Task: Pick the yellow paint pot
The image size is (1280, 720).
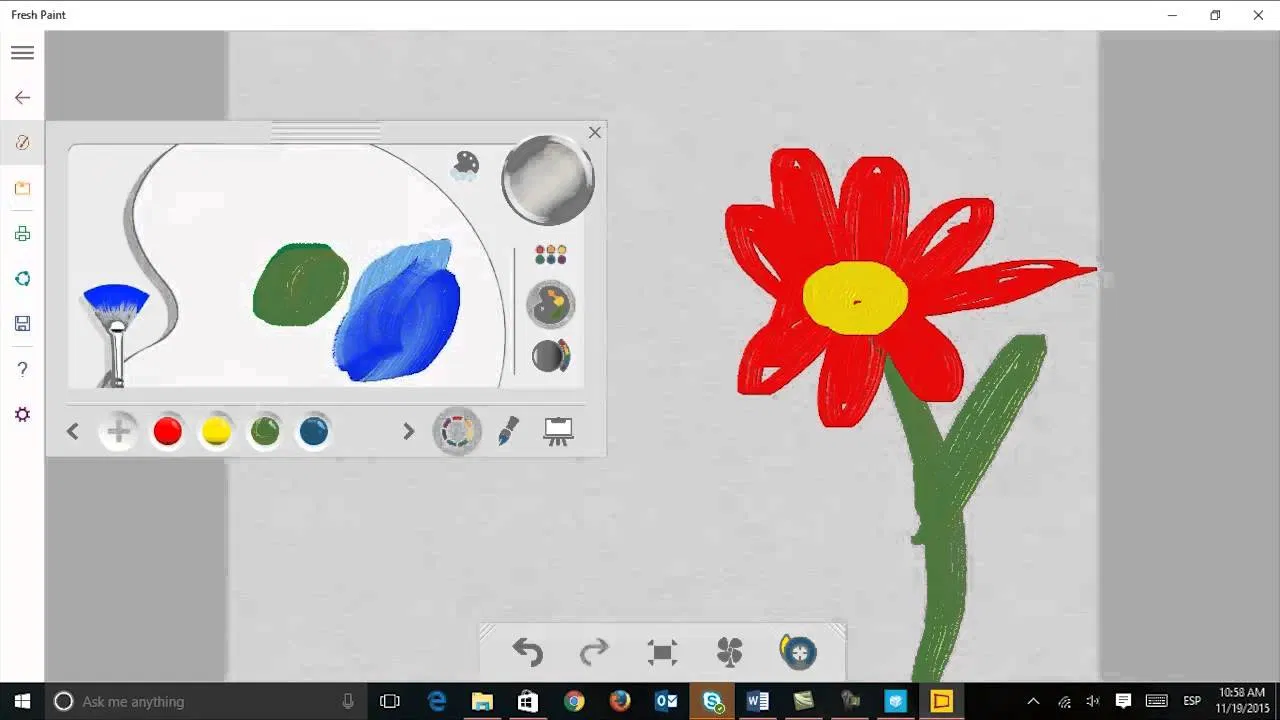Action: [216, 431]
